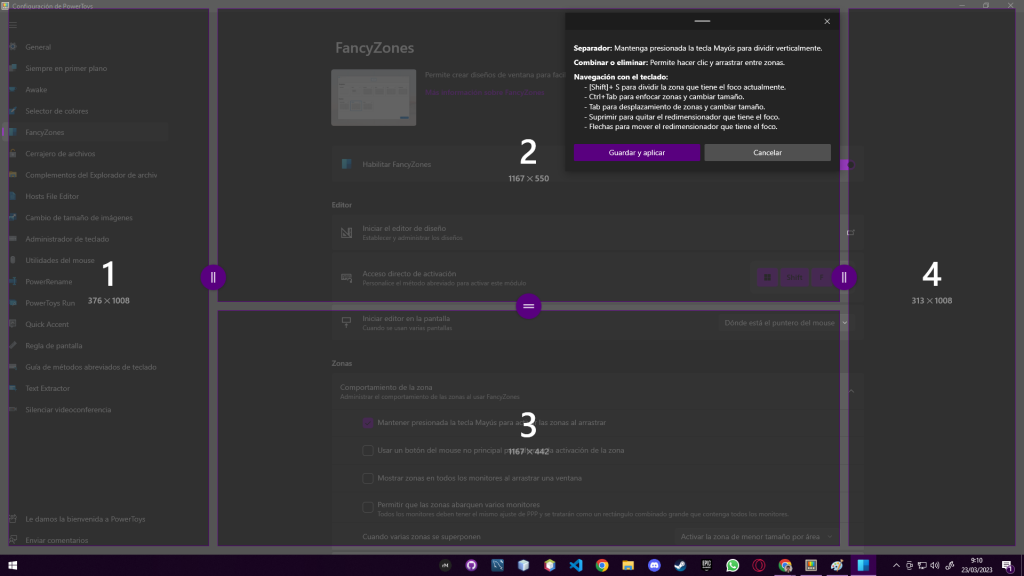Screen dimensions: 1024x576
Task: Launch Steam from the taskbar
Action: click(x=680, y=565)
